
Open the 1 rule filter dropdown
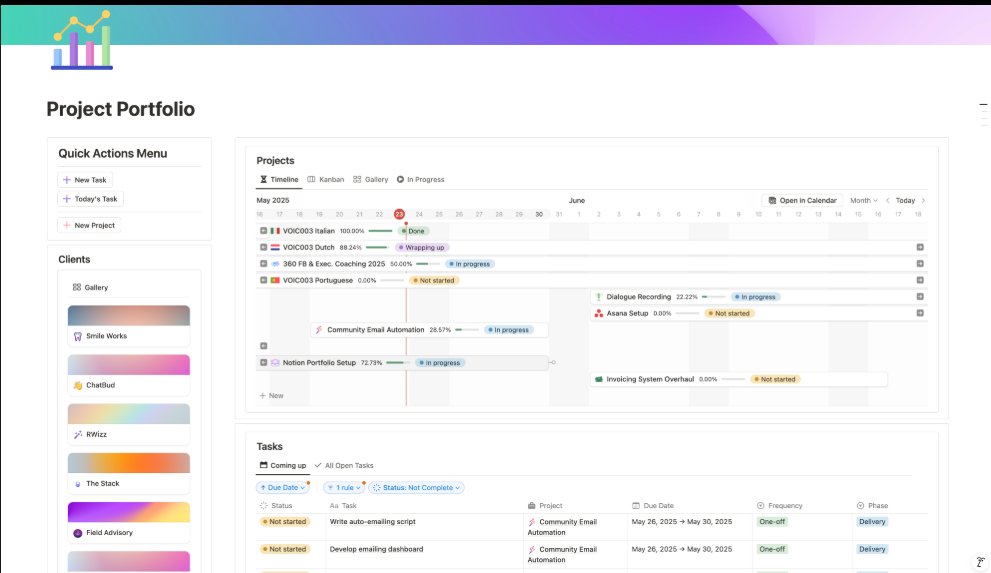click(344, 488)
